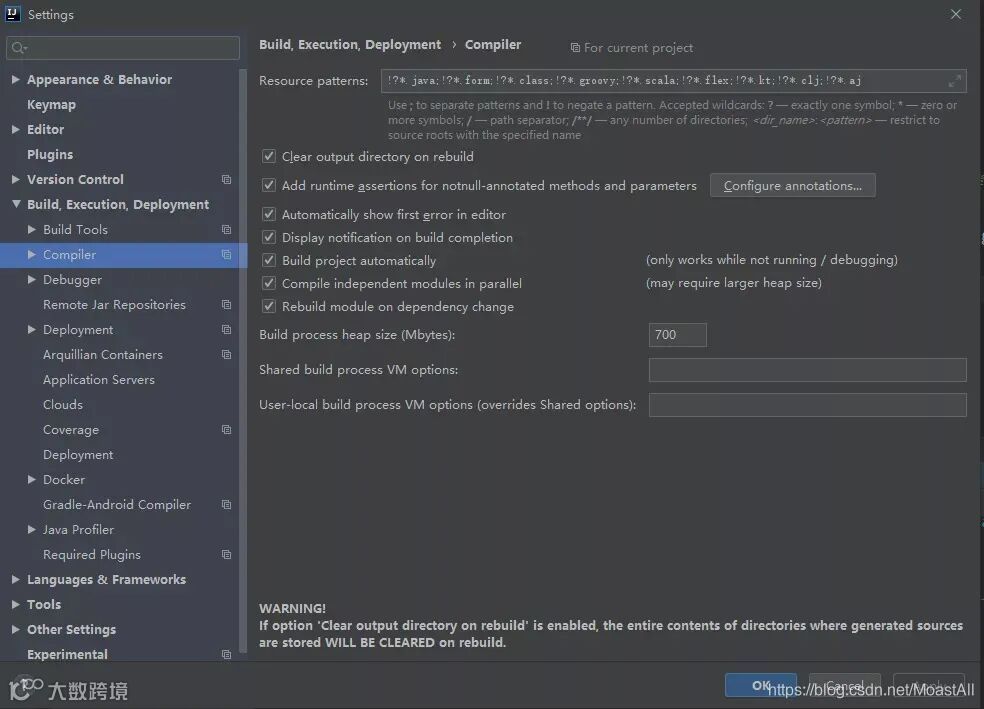Screen dimensions: 984x709
Task: Click project-level icon beside Required Plugins
Action: [x=227, y=555]
